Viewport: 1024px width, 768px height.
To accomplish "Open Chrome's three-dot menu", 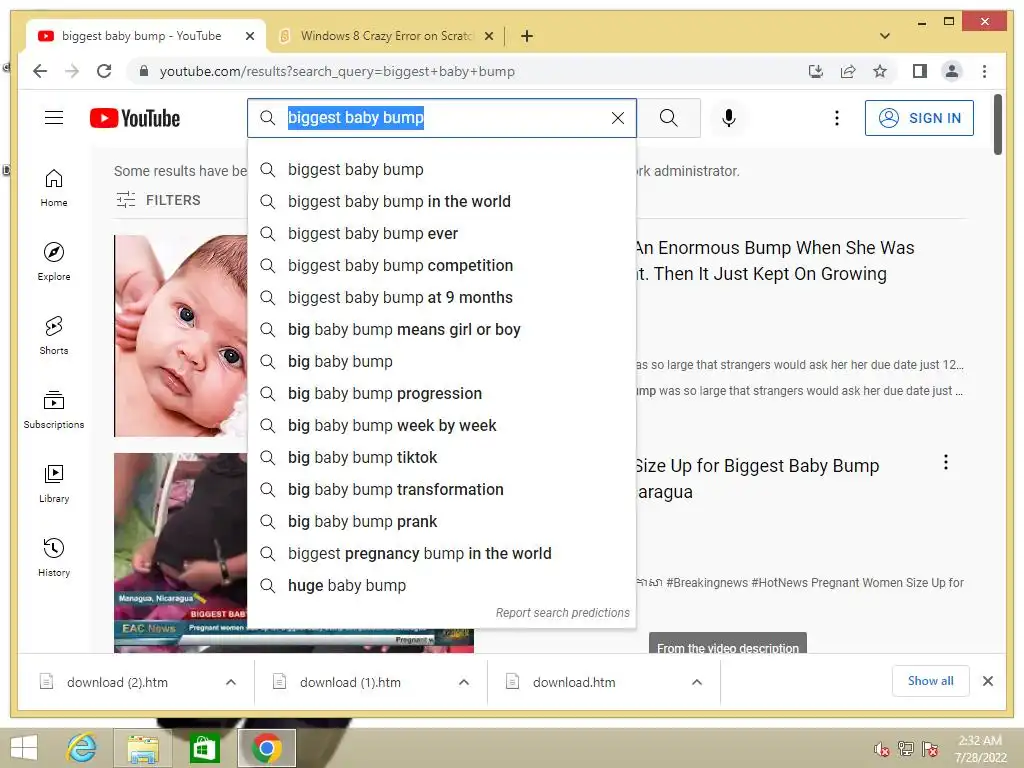I will (984, 71).
